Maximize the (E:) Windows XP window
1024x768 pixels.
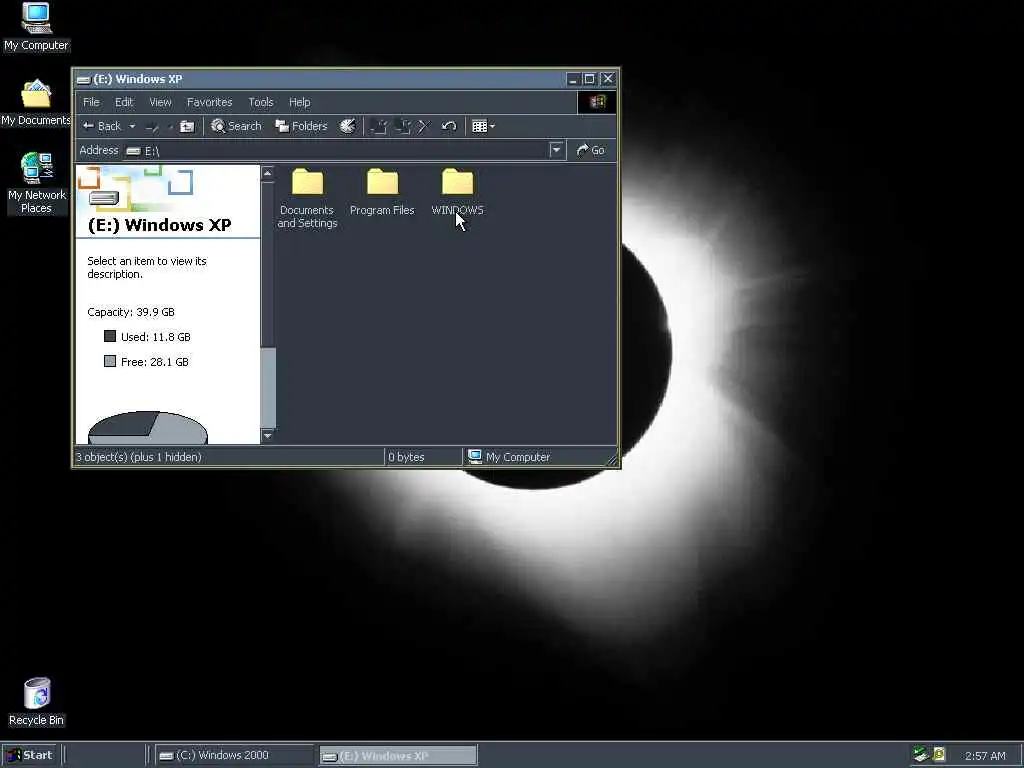(x=589, y=79)
